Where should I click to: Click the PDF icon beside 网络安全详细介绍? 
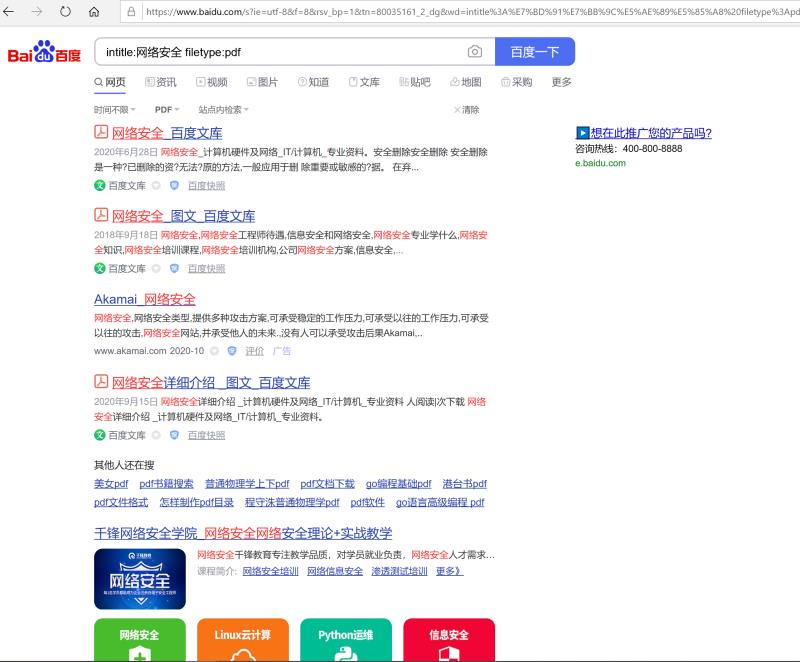click(101, 381)
